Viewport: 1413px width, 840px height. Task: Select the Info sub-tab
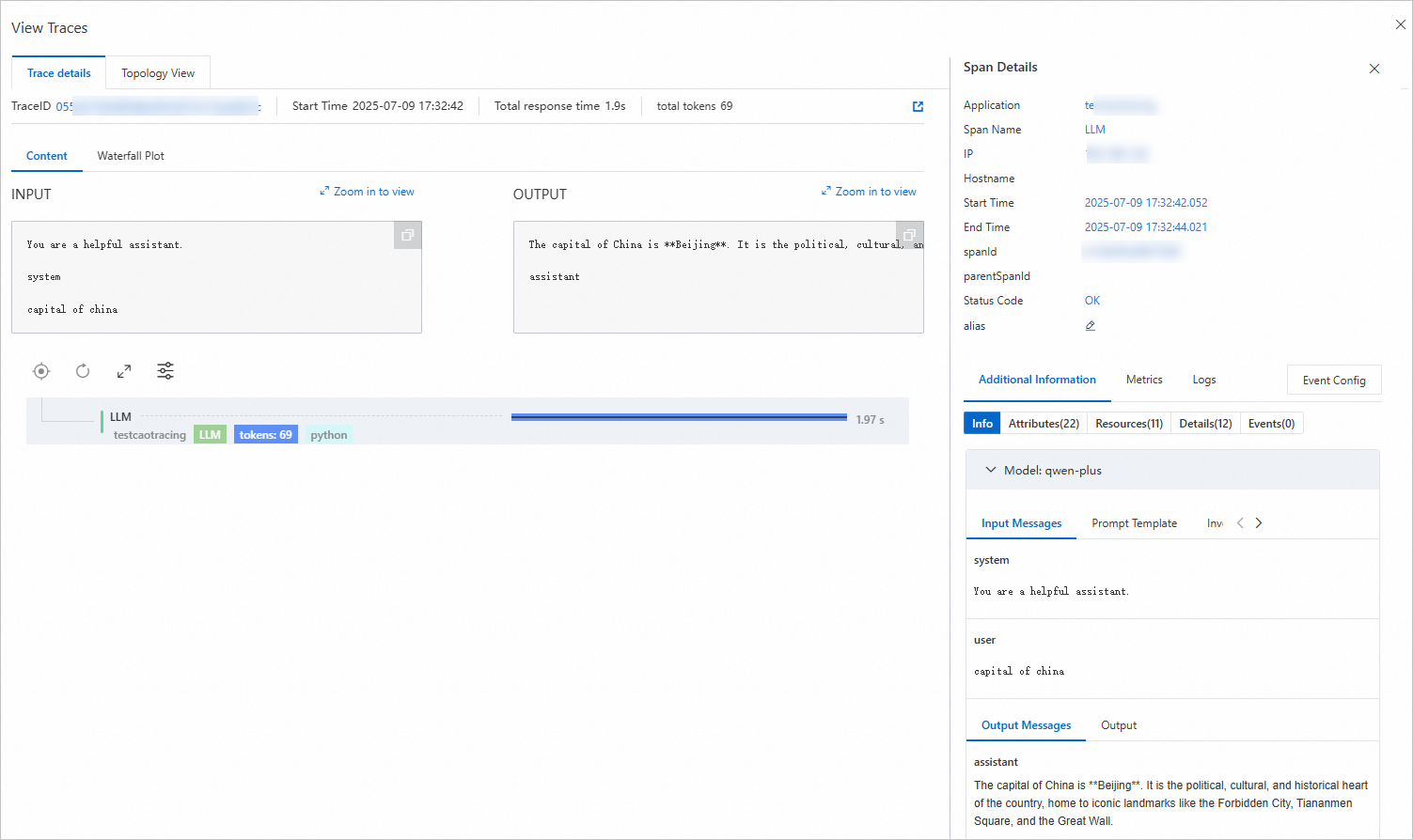982,424
